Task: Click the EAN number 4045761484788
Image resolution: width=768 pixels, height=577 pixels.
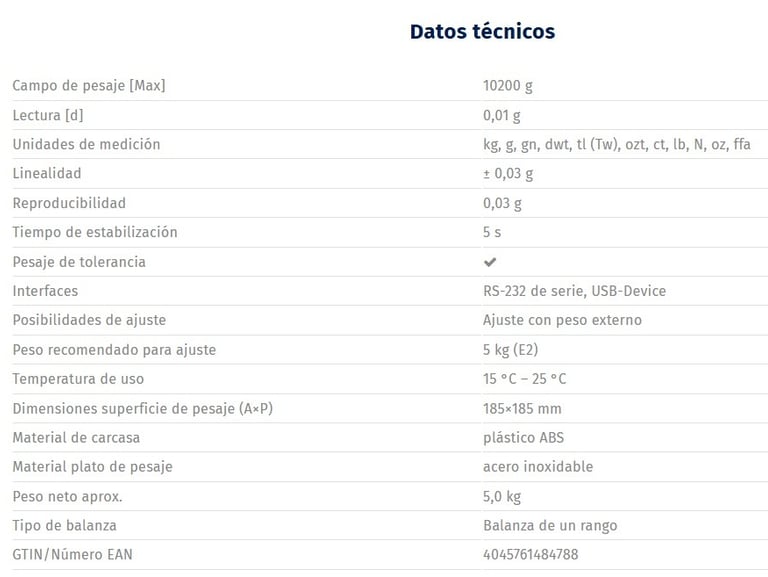Action: 530,554
